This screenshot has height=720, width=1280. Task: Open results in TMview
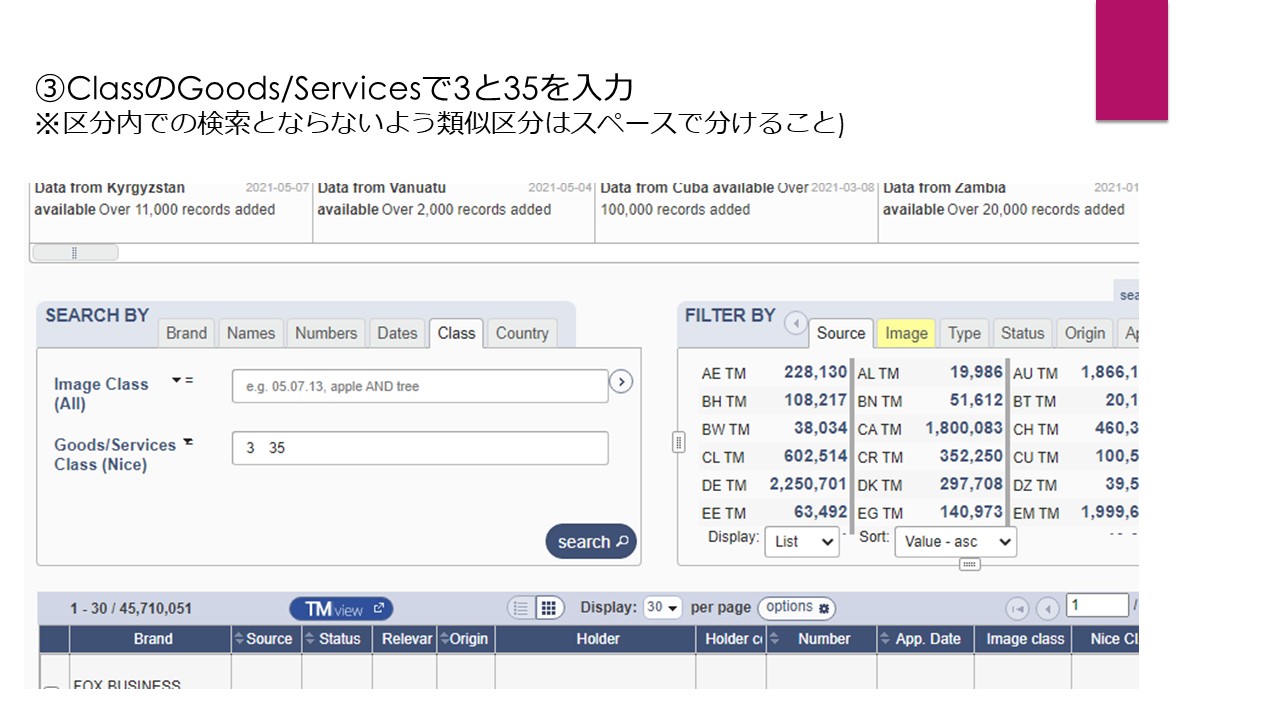click(341, 608)
